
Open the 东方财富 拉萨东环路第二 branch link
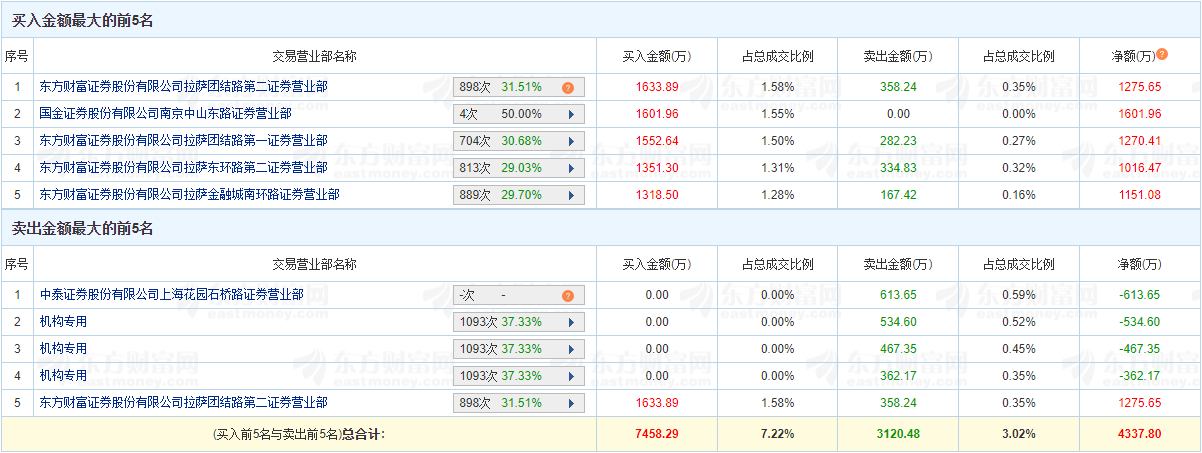[183, 168]
